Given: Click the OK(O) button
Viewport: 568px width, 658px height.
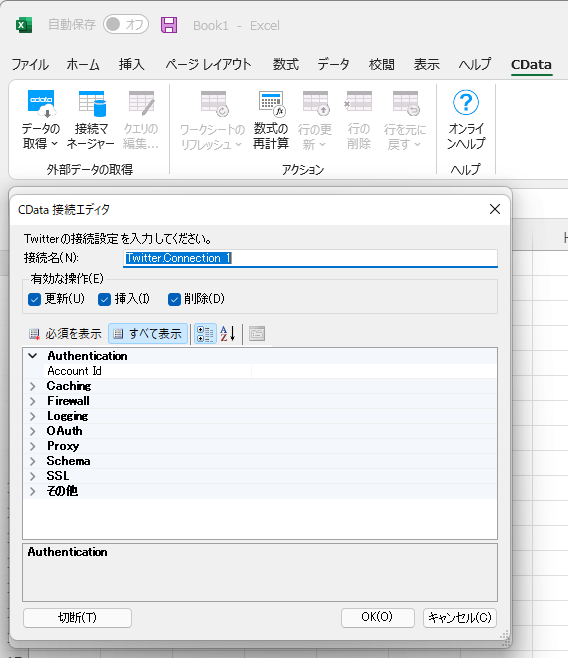Looking at the screenshot, I should point(378,617).
